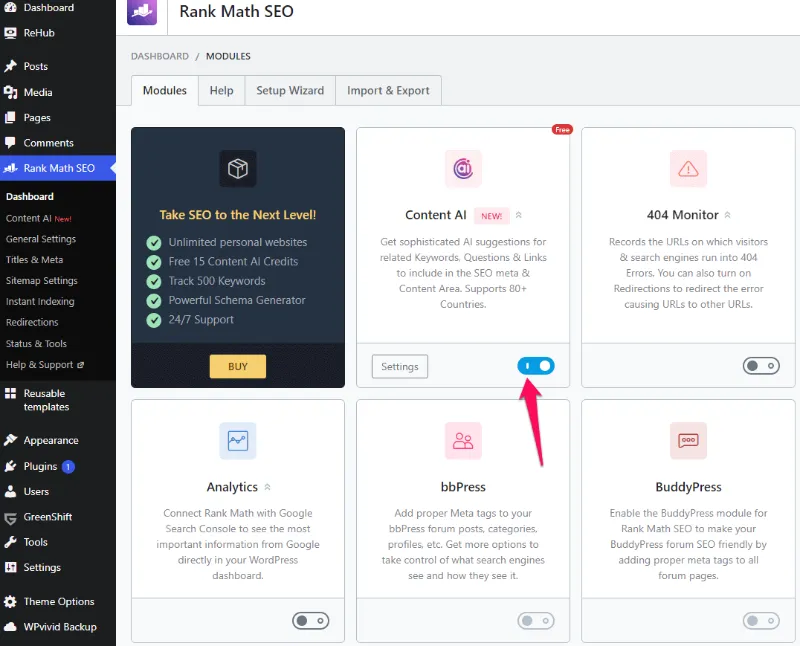This screenshot has height=646, width=800.
Task: Expand the 404 Monitor details chevron
Action: pyautogui.click(x=727, y=215)
